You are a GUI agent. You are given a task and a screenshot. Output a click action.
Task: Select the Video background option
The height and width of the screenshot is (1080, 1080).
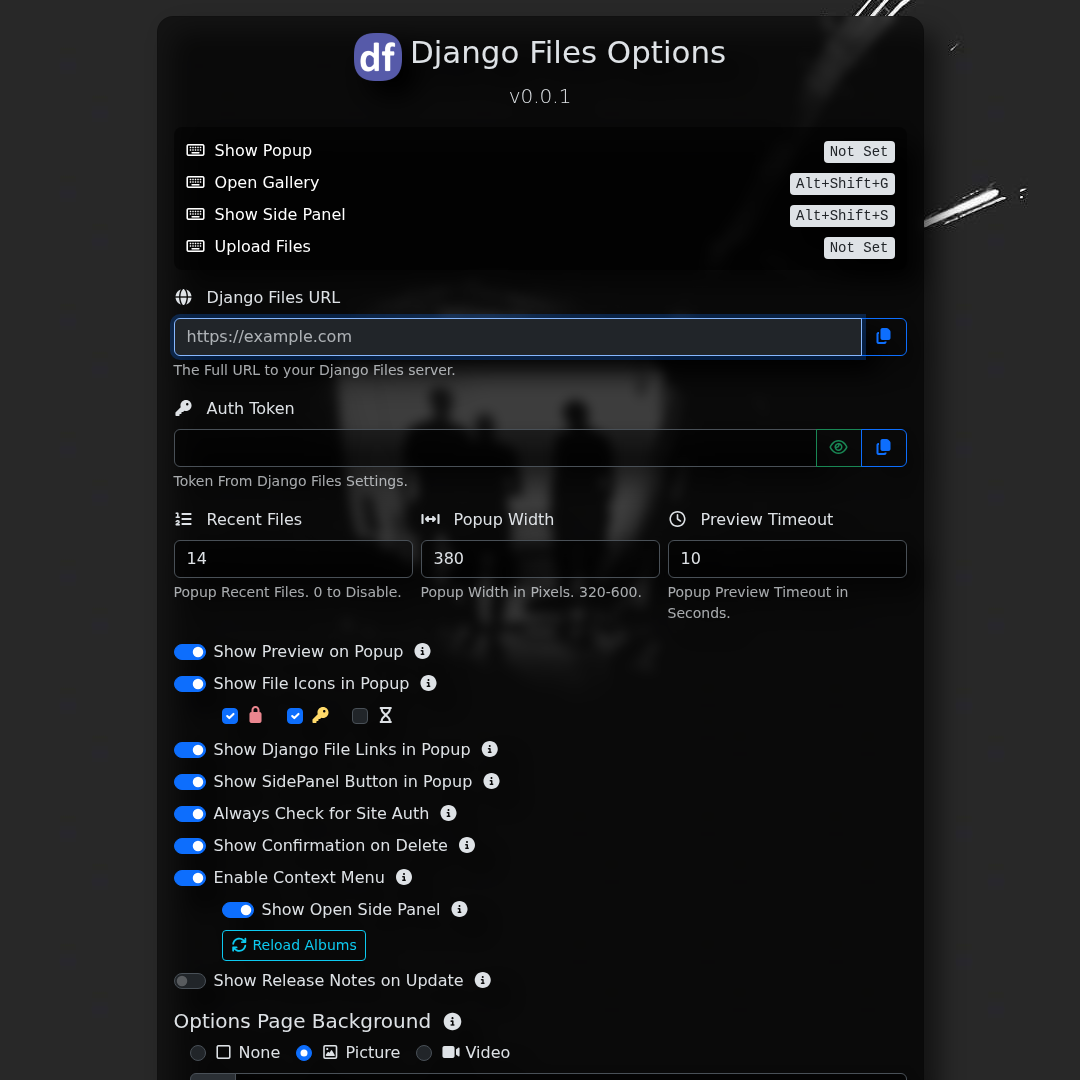pyautogui.click(x=424, y=1053)
